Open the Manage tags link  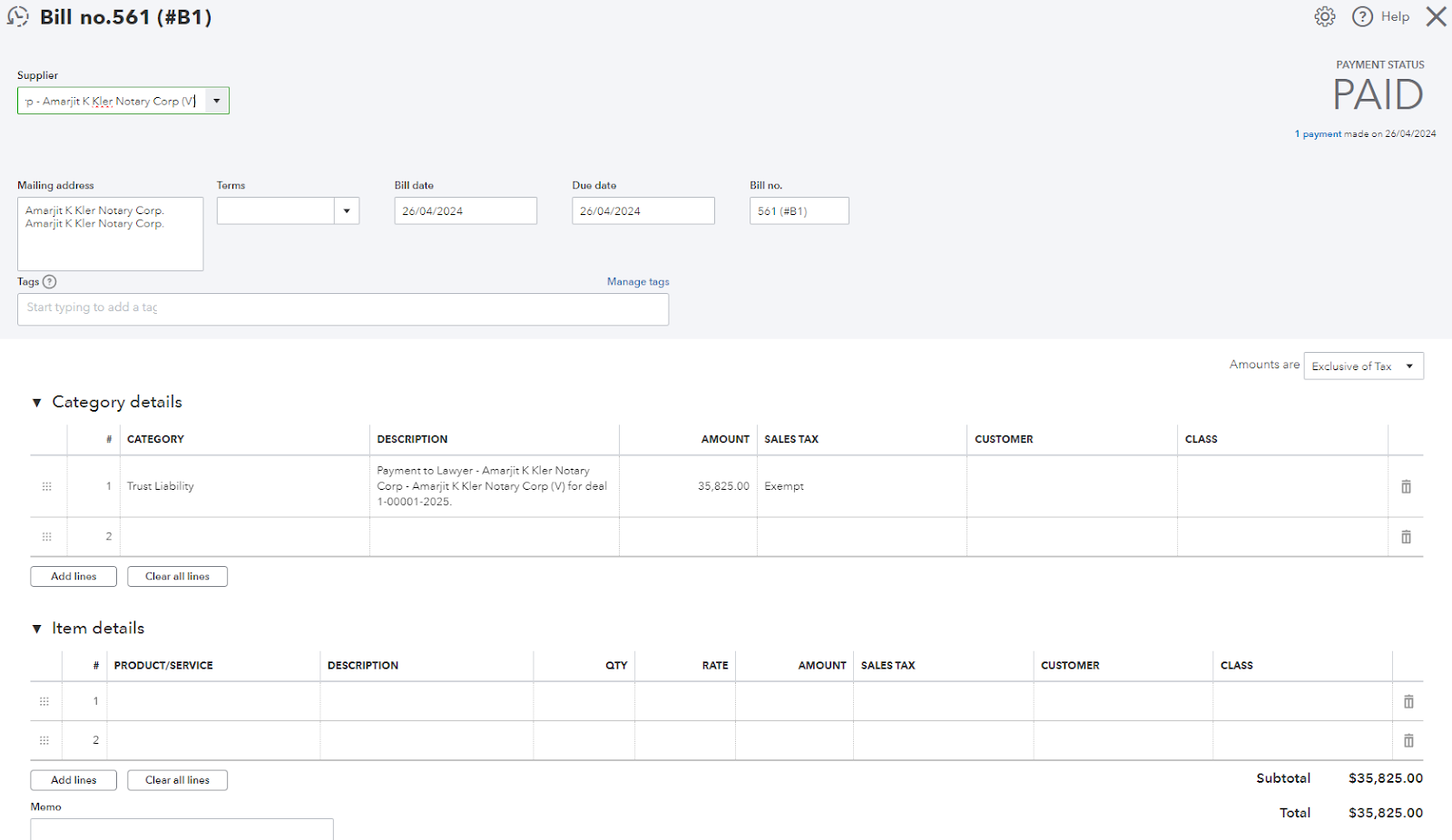pos(638,281)
